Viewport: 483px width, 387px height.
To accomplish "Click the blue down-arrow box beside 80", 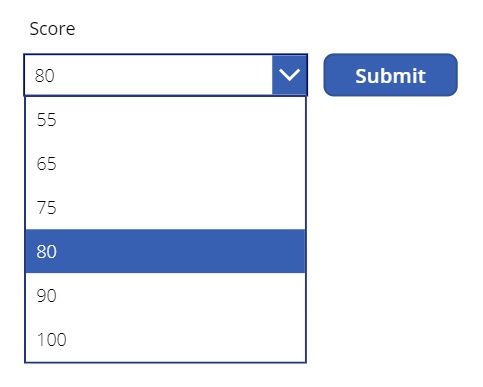I will [x=289, y=75].
